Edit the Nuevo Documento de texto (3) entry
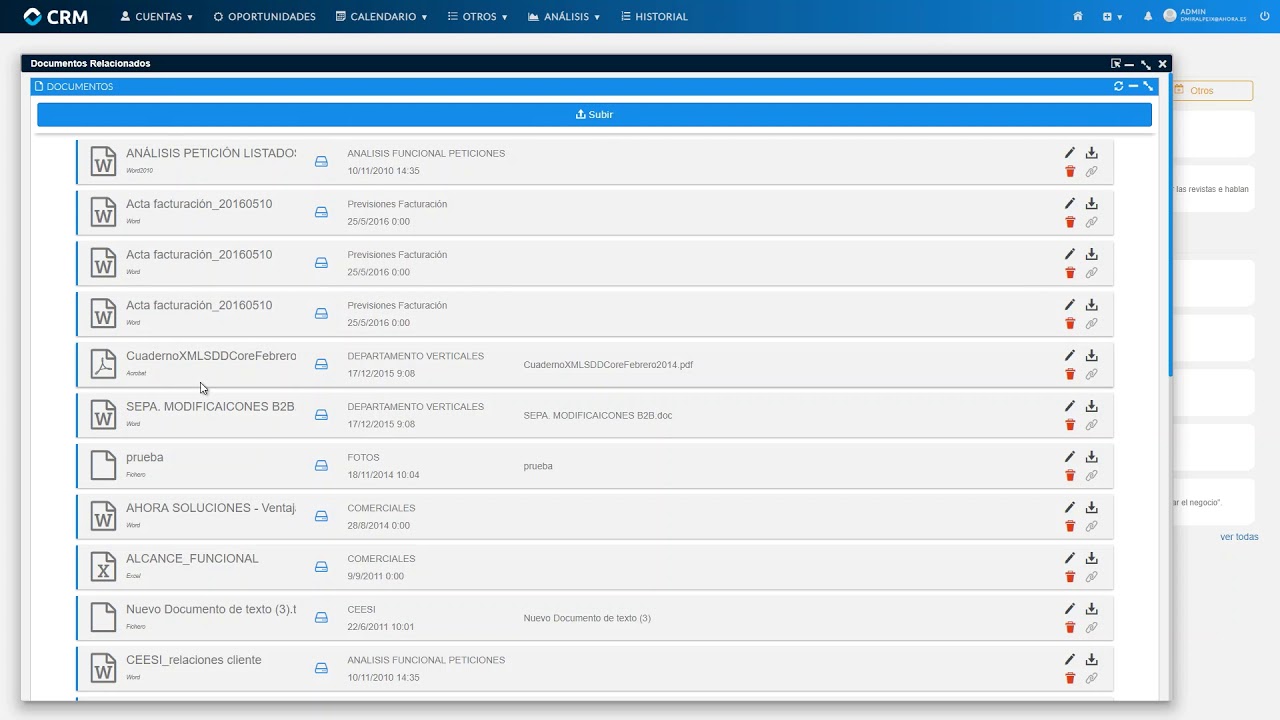The height and width of the screenshot is (720, 1280). coord(1070,609)
